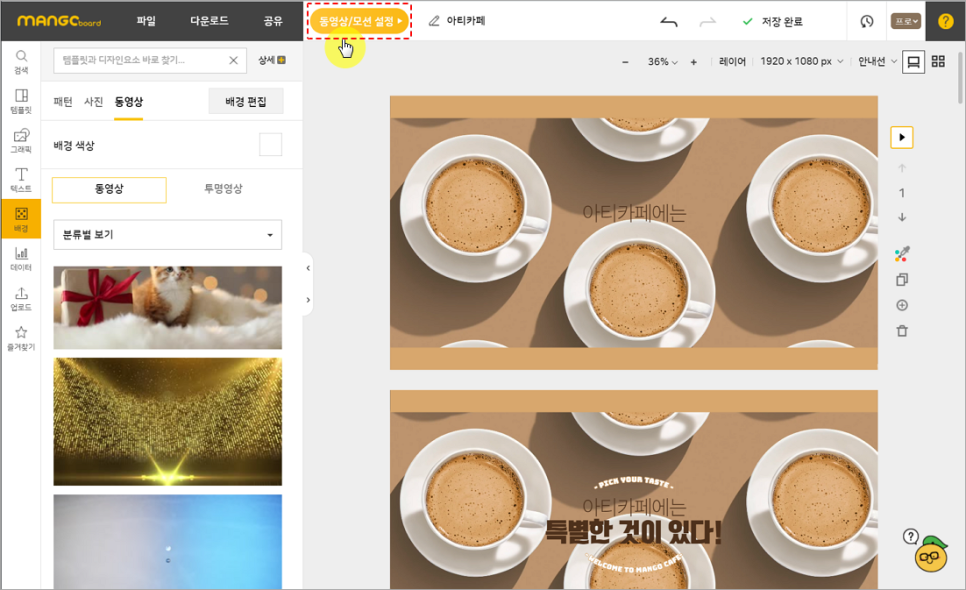The image size is (966, 590).
Task: Open the 공유 menu
Action: 273,21
